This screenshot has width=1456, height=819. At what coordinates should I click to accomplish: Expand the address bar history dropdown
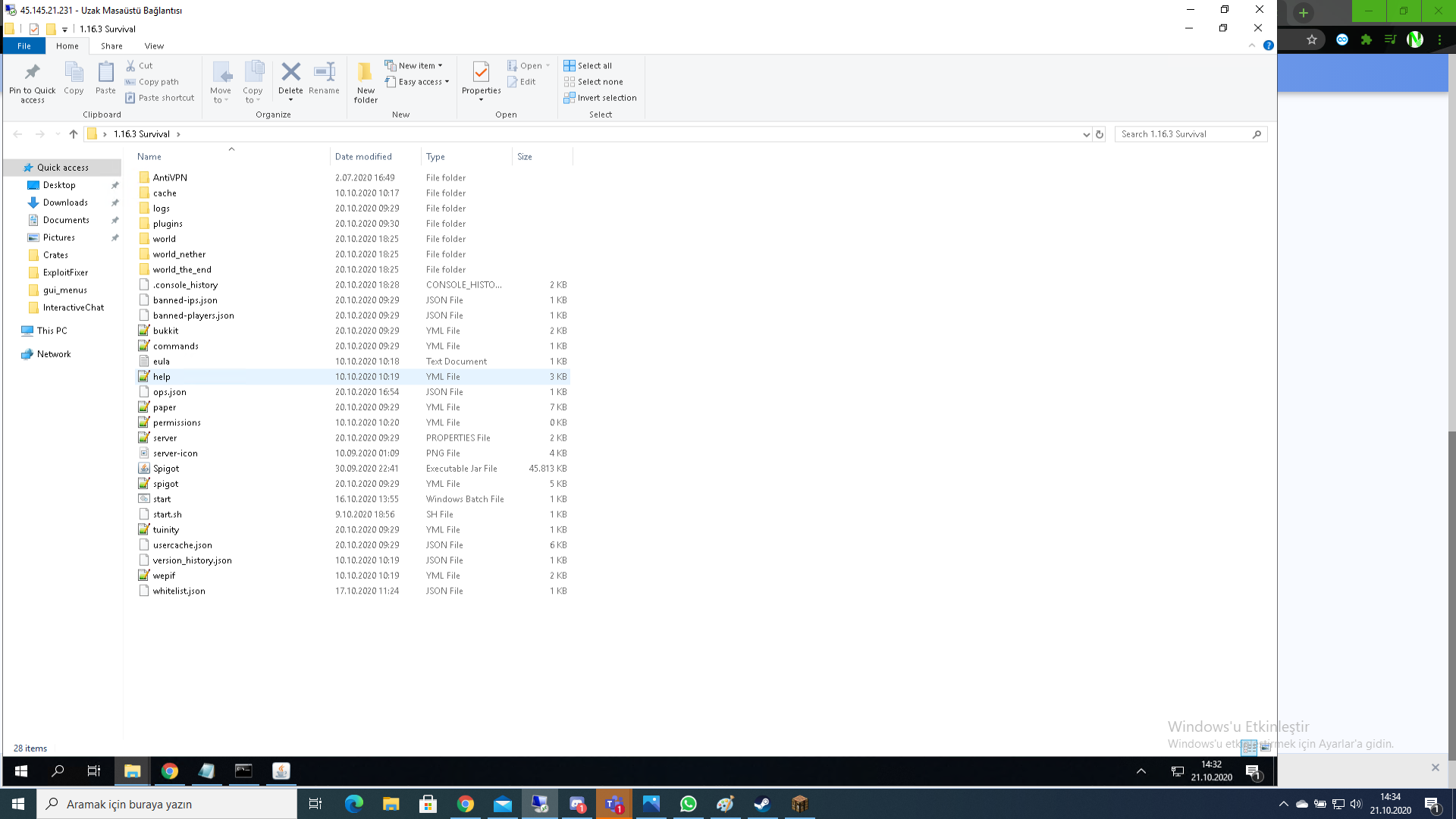point(1086,134)
